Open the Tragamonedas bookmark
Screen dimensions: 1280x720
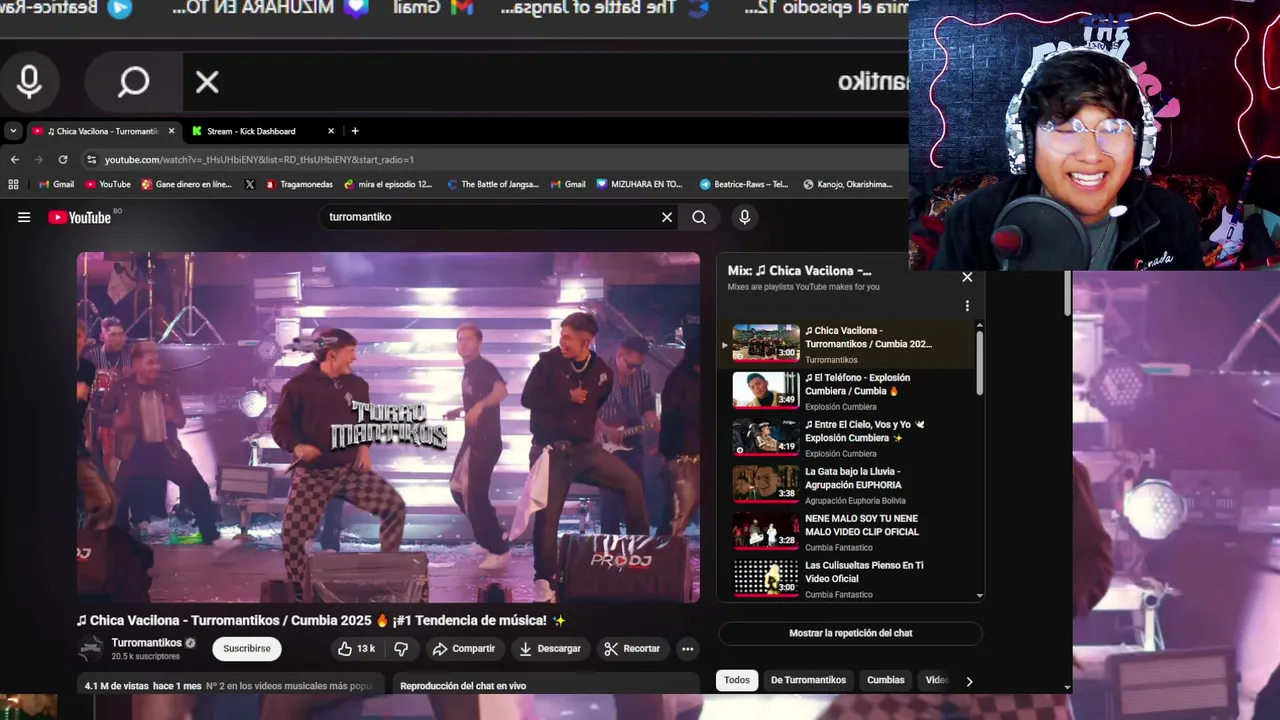tap(300, 184)
